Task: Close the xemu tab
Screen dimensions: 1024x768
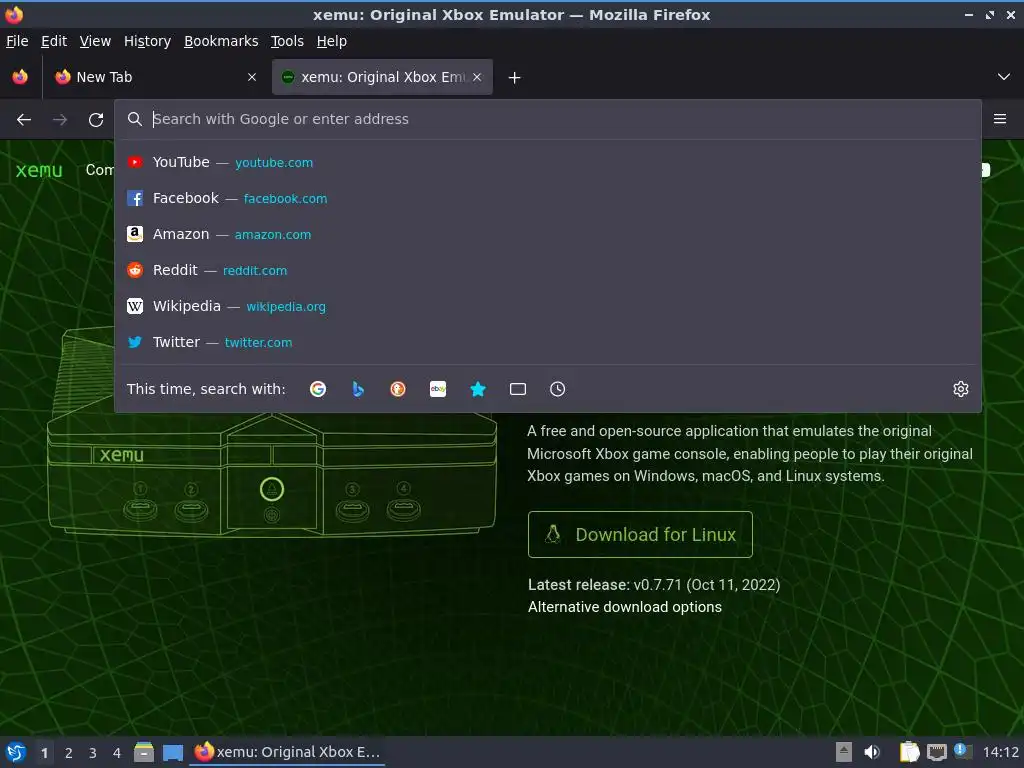Action: tap(477, 77)
